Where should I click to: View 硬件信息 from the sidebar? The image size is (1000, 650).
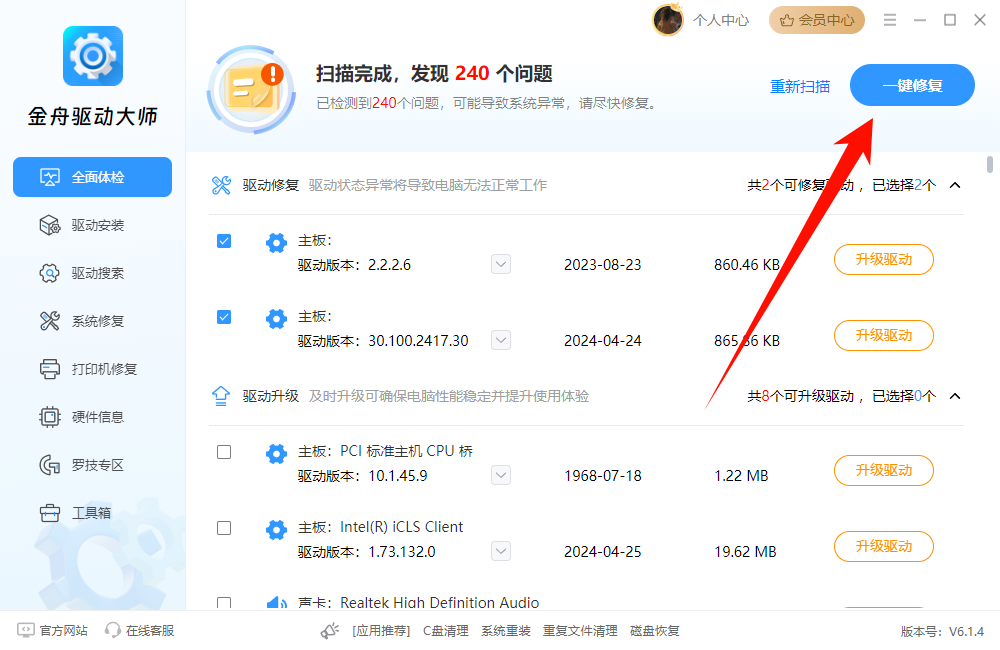click(x=92, y=417)
